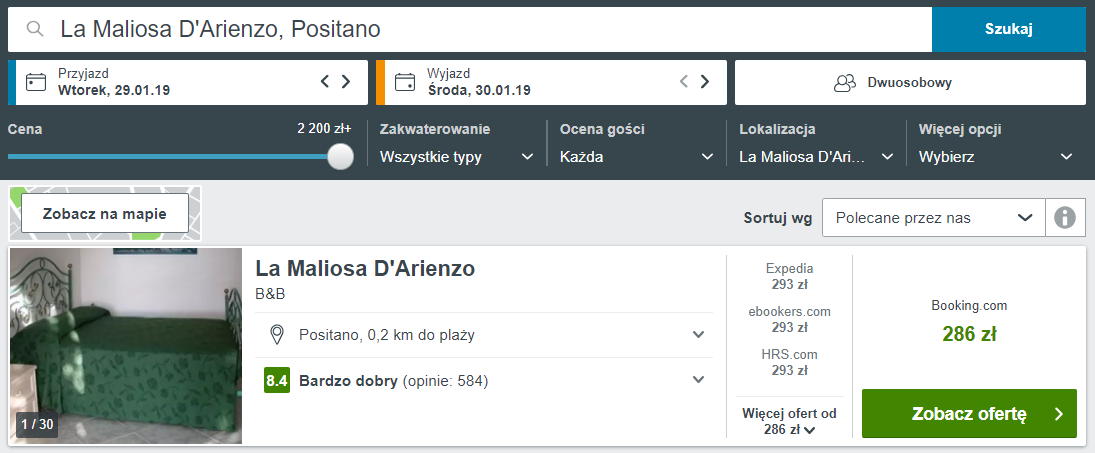Click the check-out calendar icon

point(405,82)
